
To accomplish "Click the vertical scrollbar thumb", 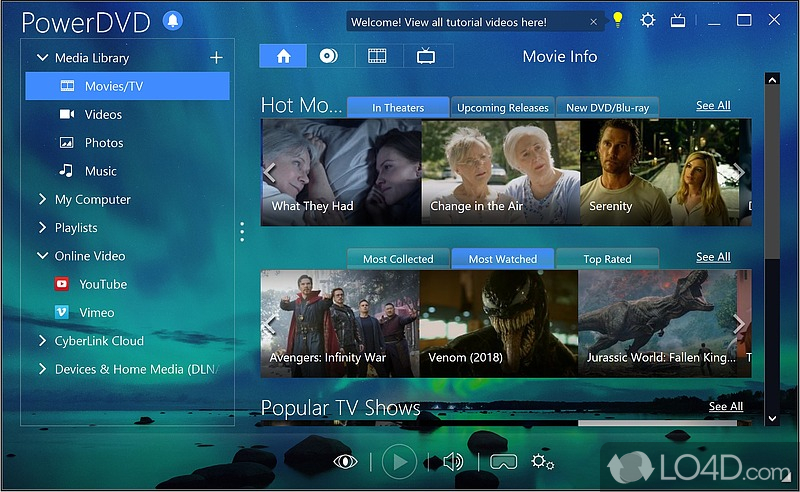I will pos(772,172).
